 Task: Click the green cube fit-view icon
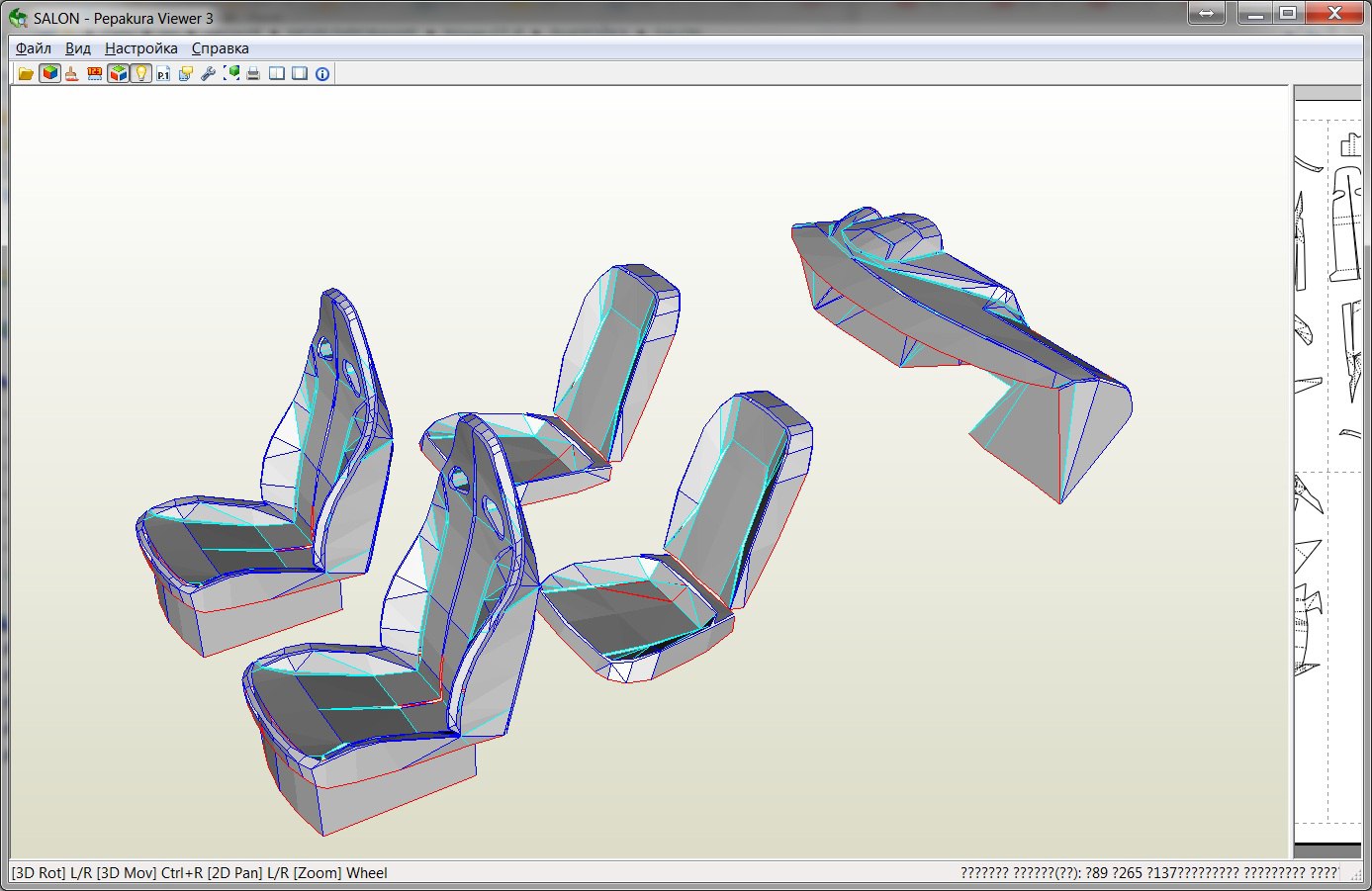pyautogui.click(x=231, y=74)
